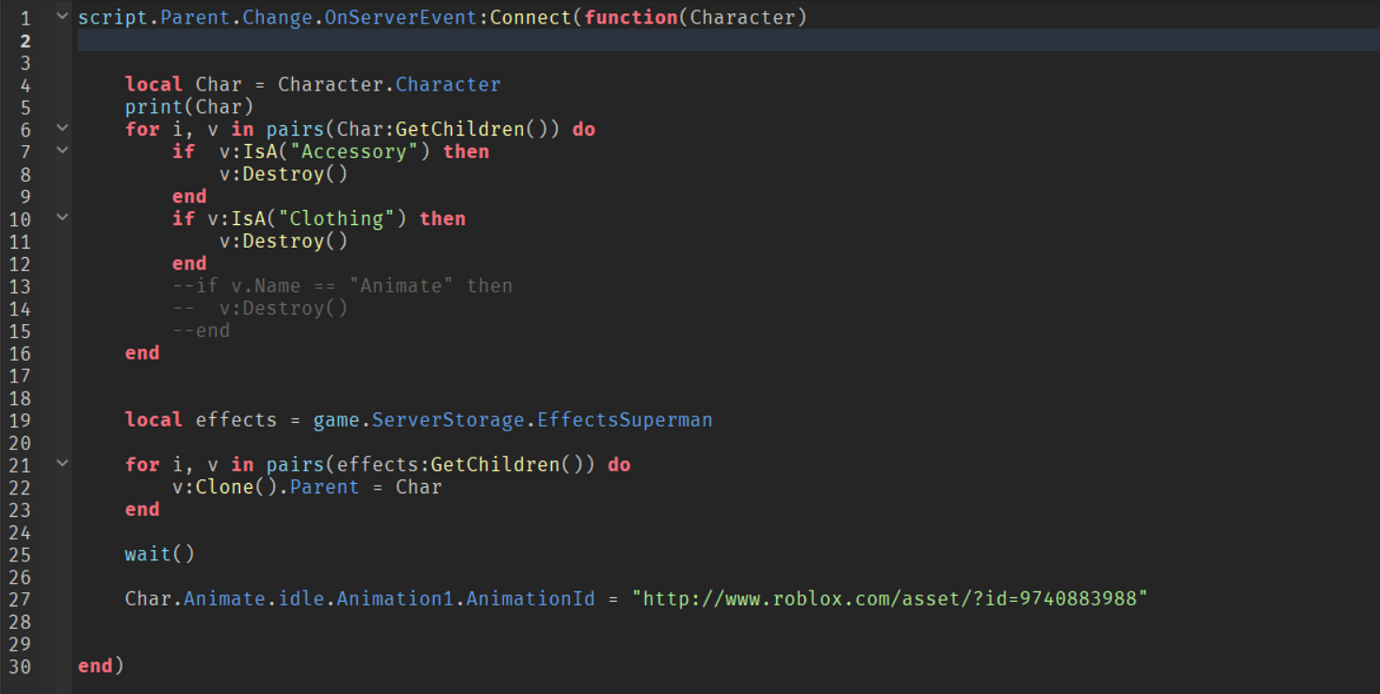The image size is (1380, 694).
Task: Click line number 2 in the gutter
Action: [25, 40]
